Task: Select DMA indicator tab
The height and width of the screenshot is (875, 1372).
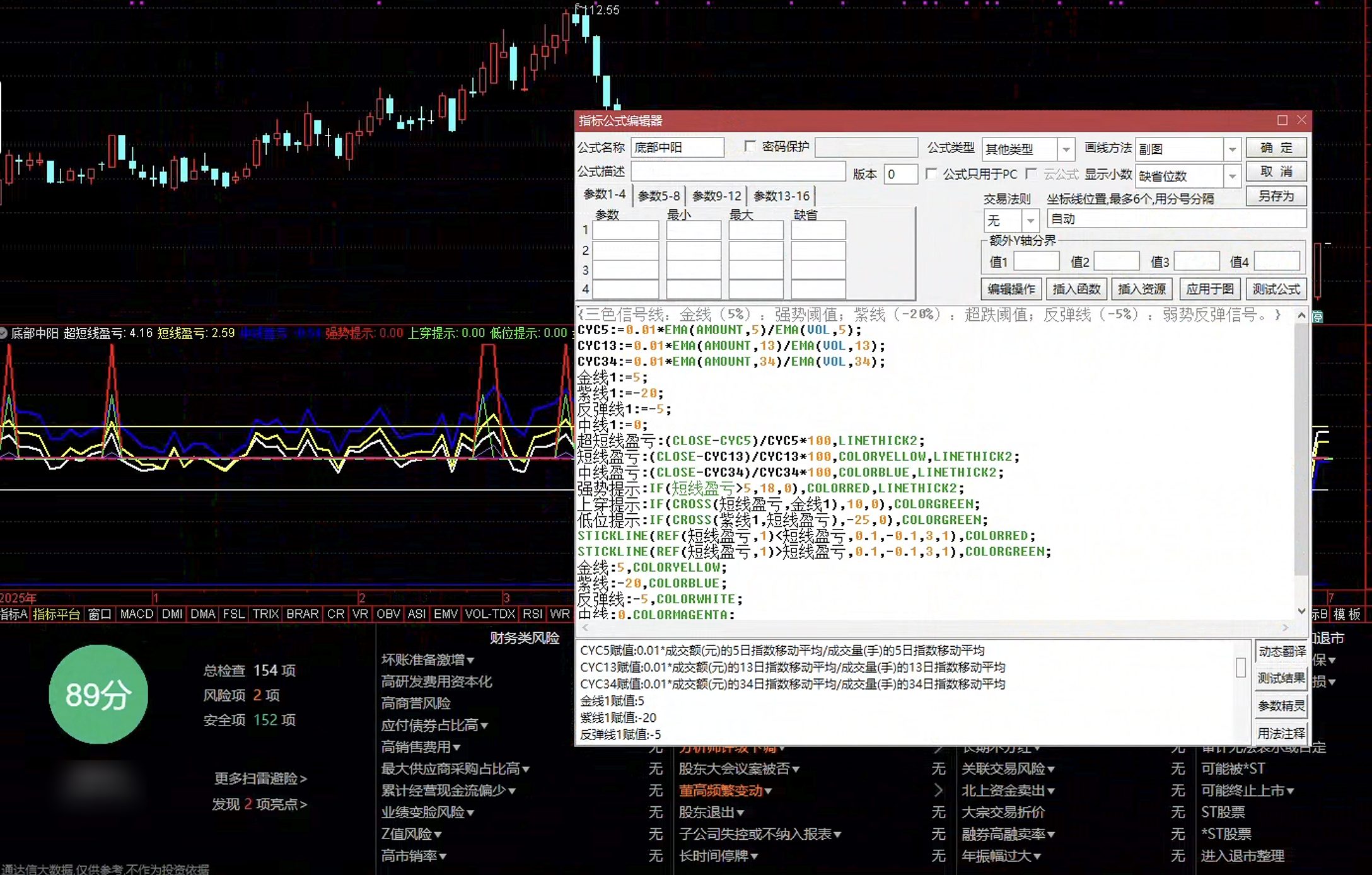Action: click(202, 614)
